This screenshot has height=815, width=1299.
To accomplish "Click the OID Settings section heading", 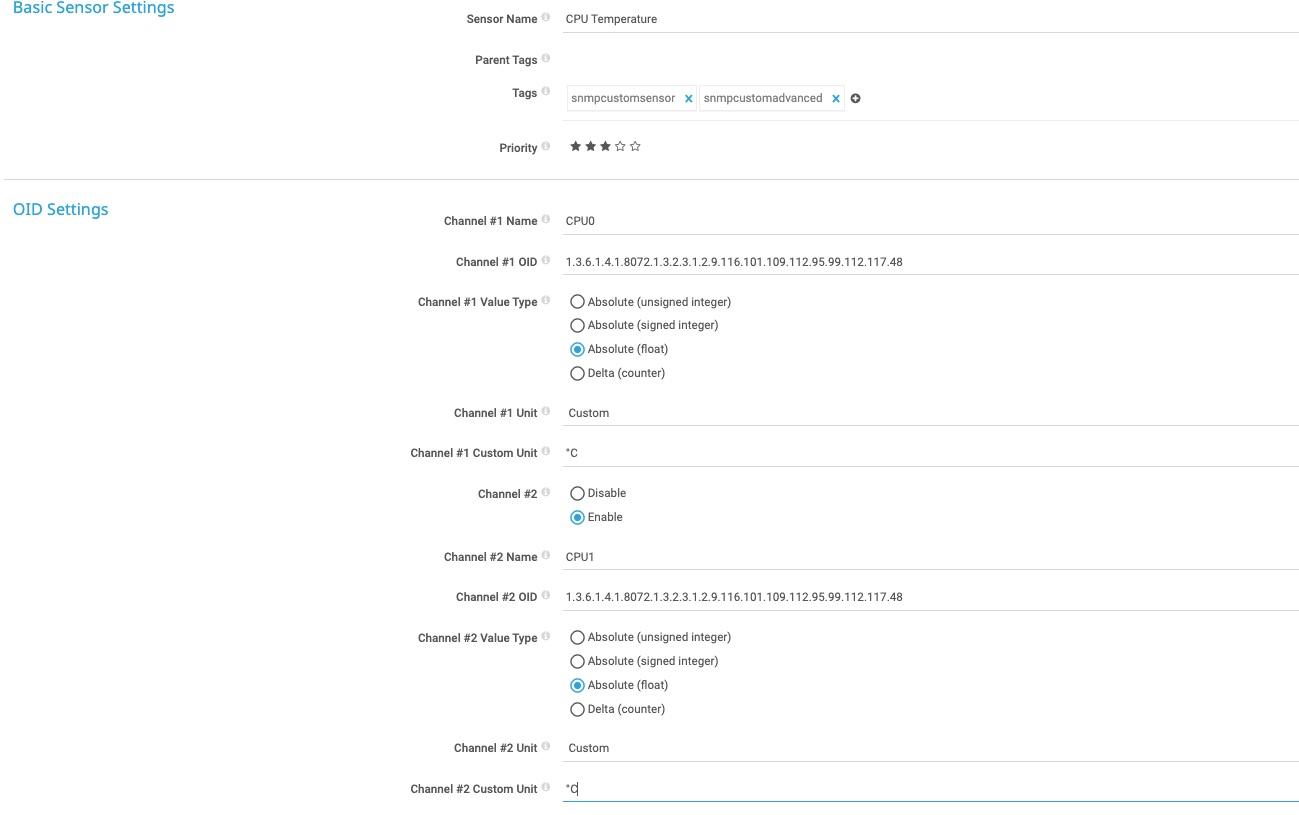I will click(61, 210).
